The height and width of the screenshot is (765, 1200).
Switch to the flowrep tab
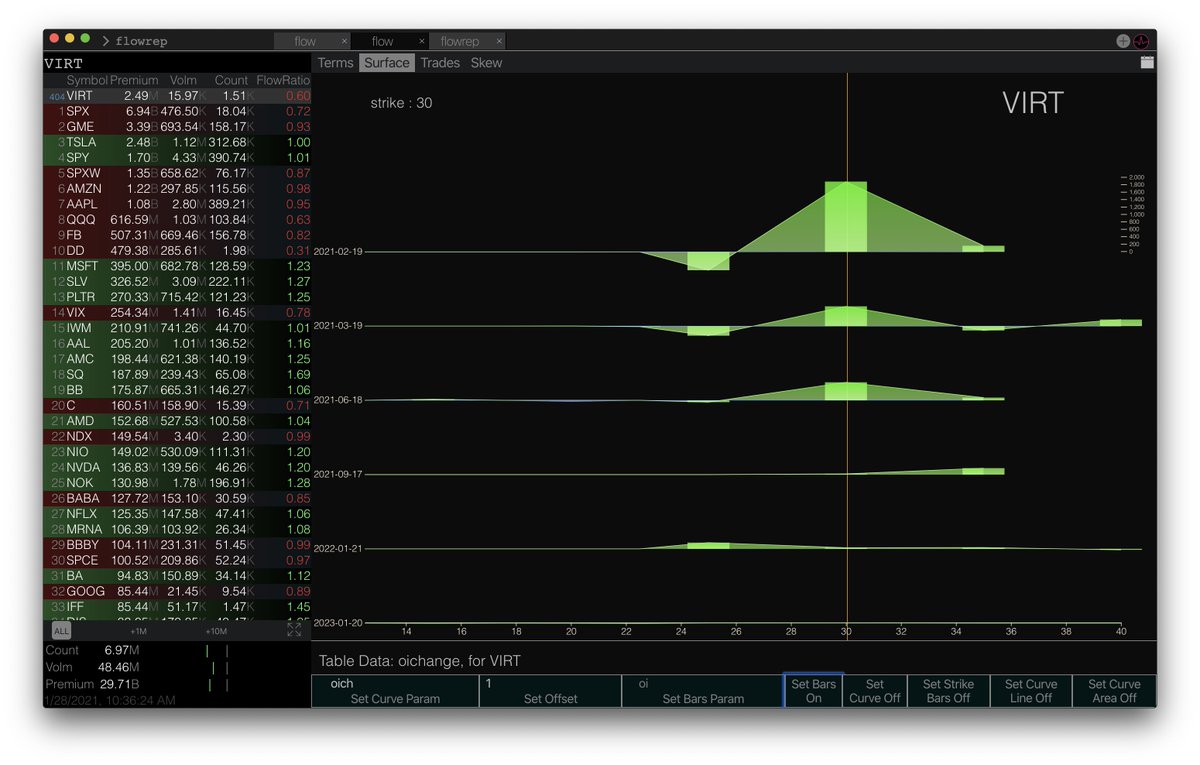[x=460, y=41]
